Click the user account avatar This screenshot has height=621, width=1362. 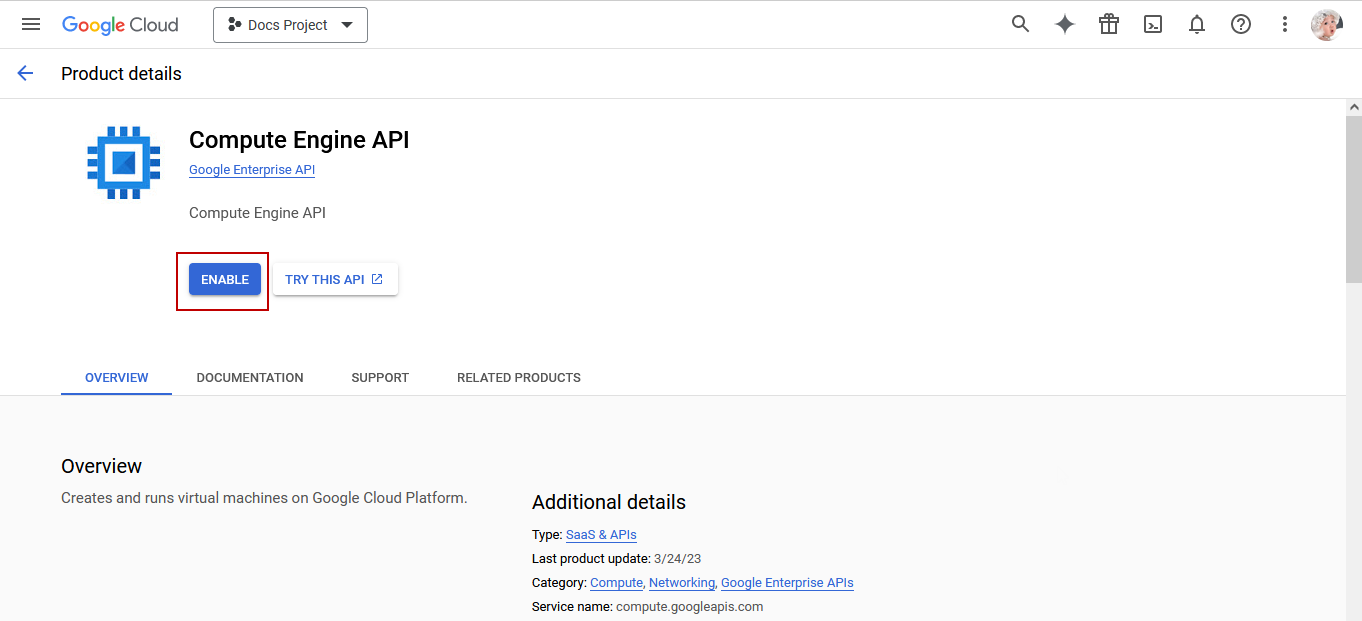pos(1326,25)
